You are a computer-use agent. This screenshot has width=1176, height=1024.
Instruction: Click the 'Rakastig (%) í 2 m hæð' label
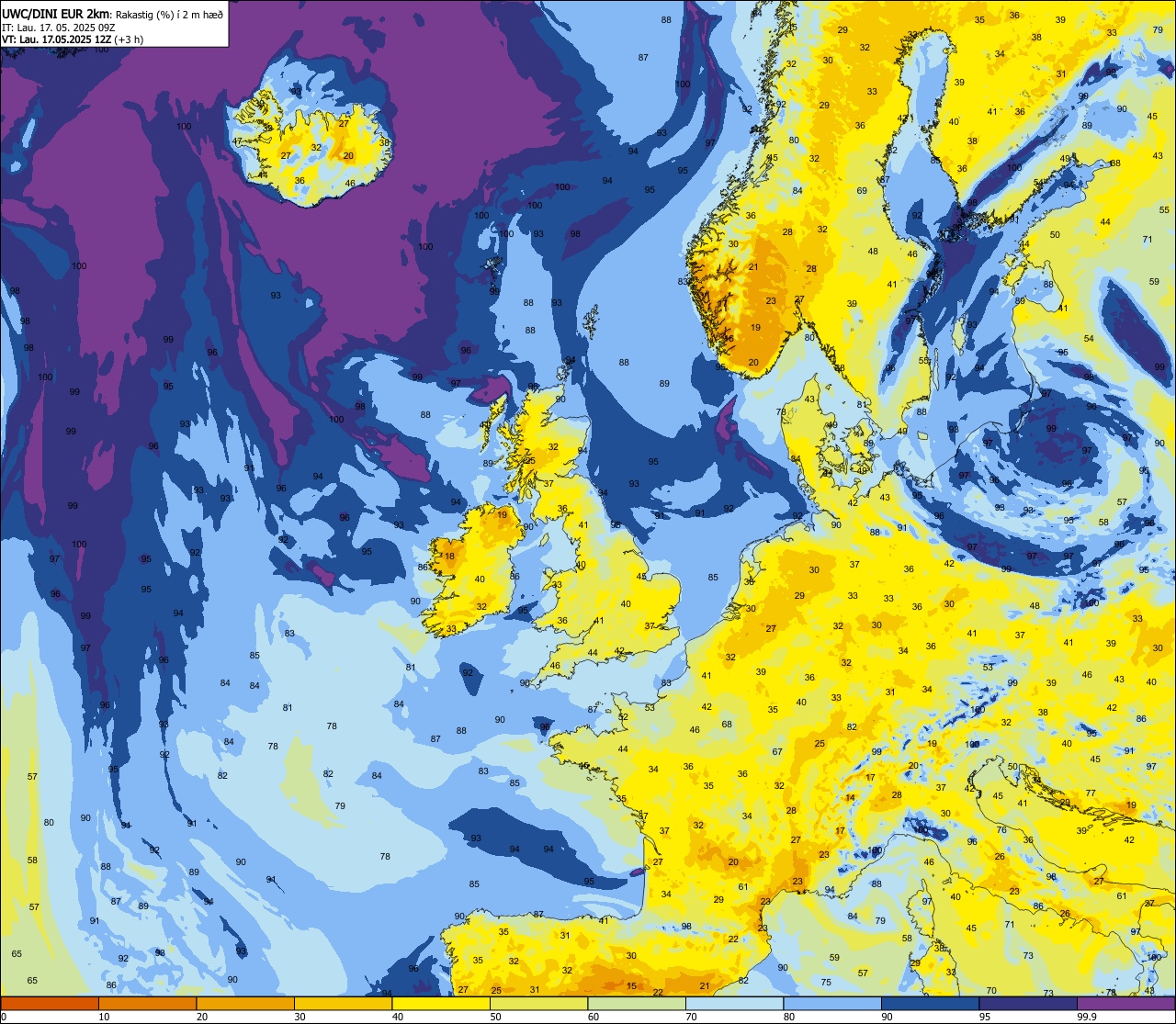(x=170, y=14)
